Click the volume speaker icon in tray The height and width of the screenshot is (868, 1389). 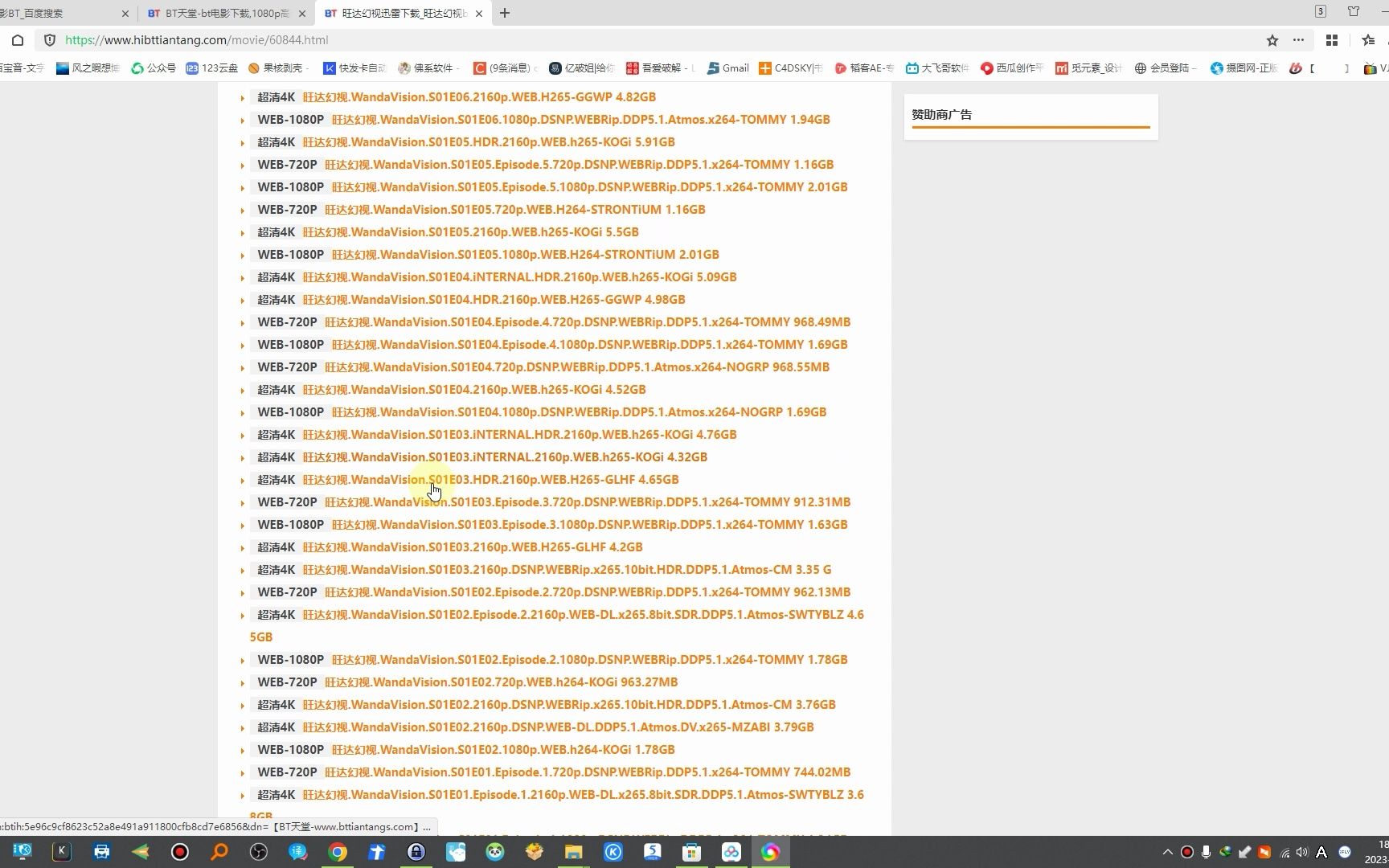[x=1302, y=852]
